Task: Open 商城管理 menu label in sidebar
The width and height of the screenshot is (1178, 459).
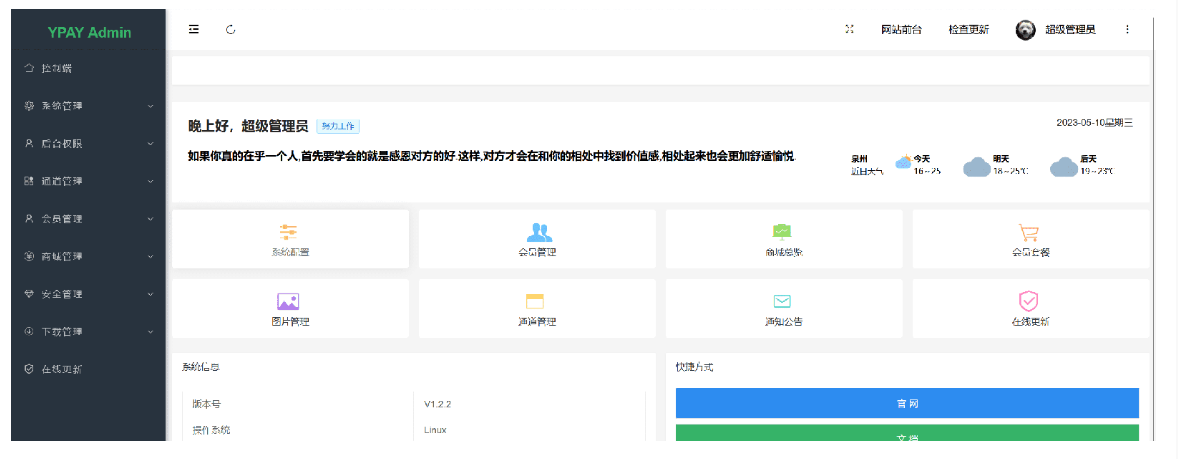Action: point(62,256)
